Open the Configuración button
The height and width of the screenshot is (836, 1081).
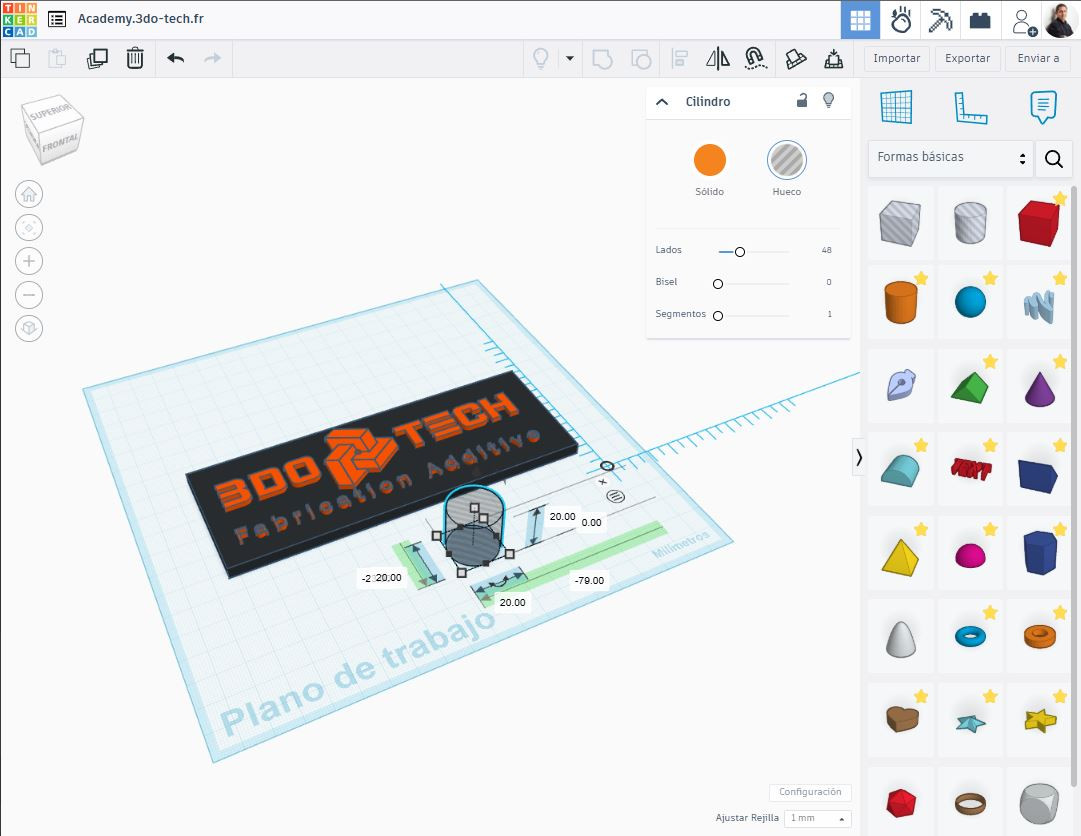pos(810,793)
